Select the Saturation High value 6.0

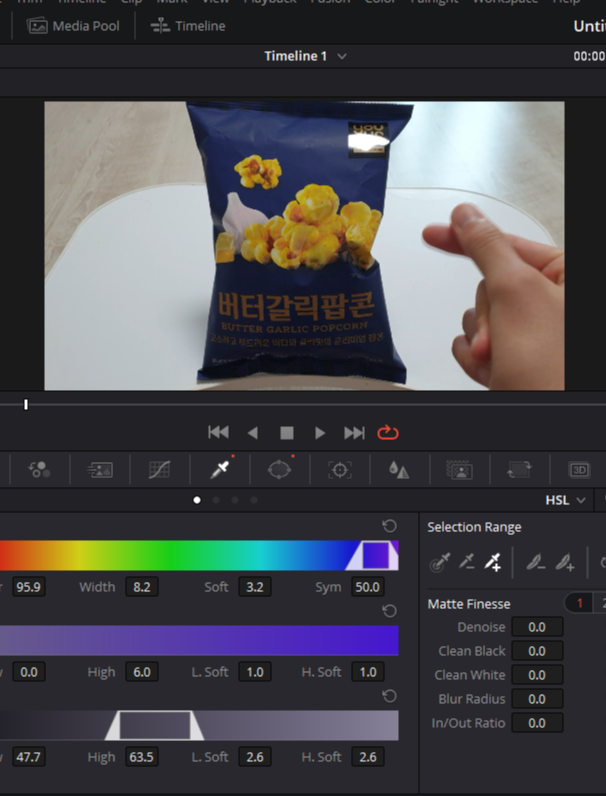pyautogui.click(x=142, y=672)
